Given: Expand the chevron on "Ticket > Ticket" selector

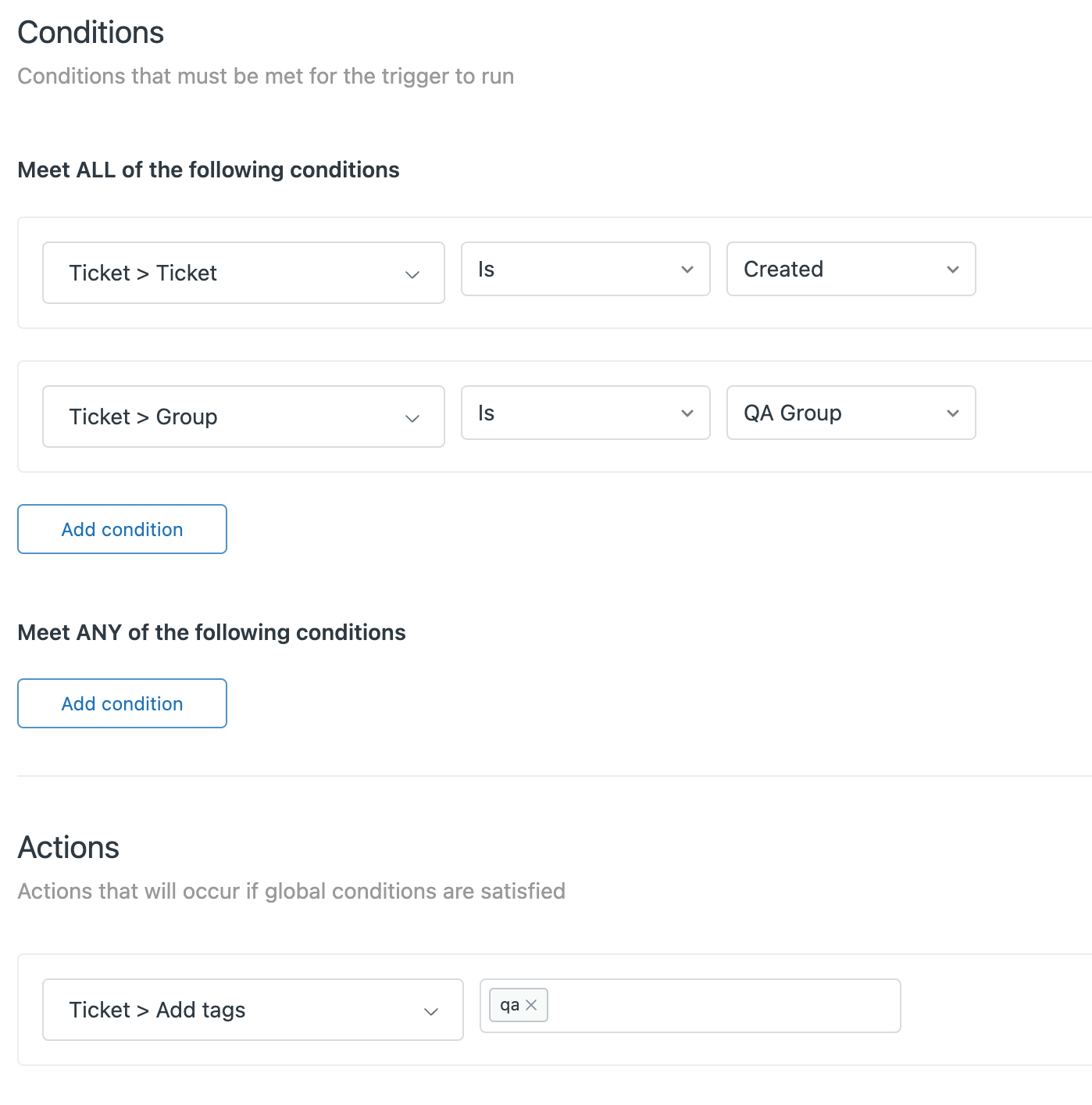Looking at the screenshot, I should [413, 274].
